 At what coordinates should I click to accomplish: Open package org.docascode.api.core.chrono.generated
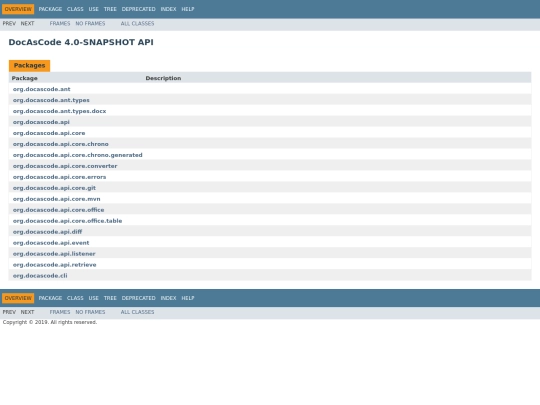click(x=77, y=155)
